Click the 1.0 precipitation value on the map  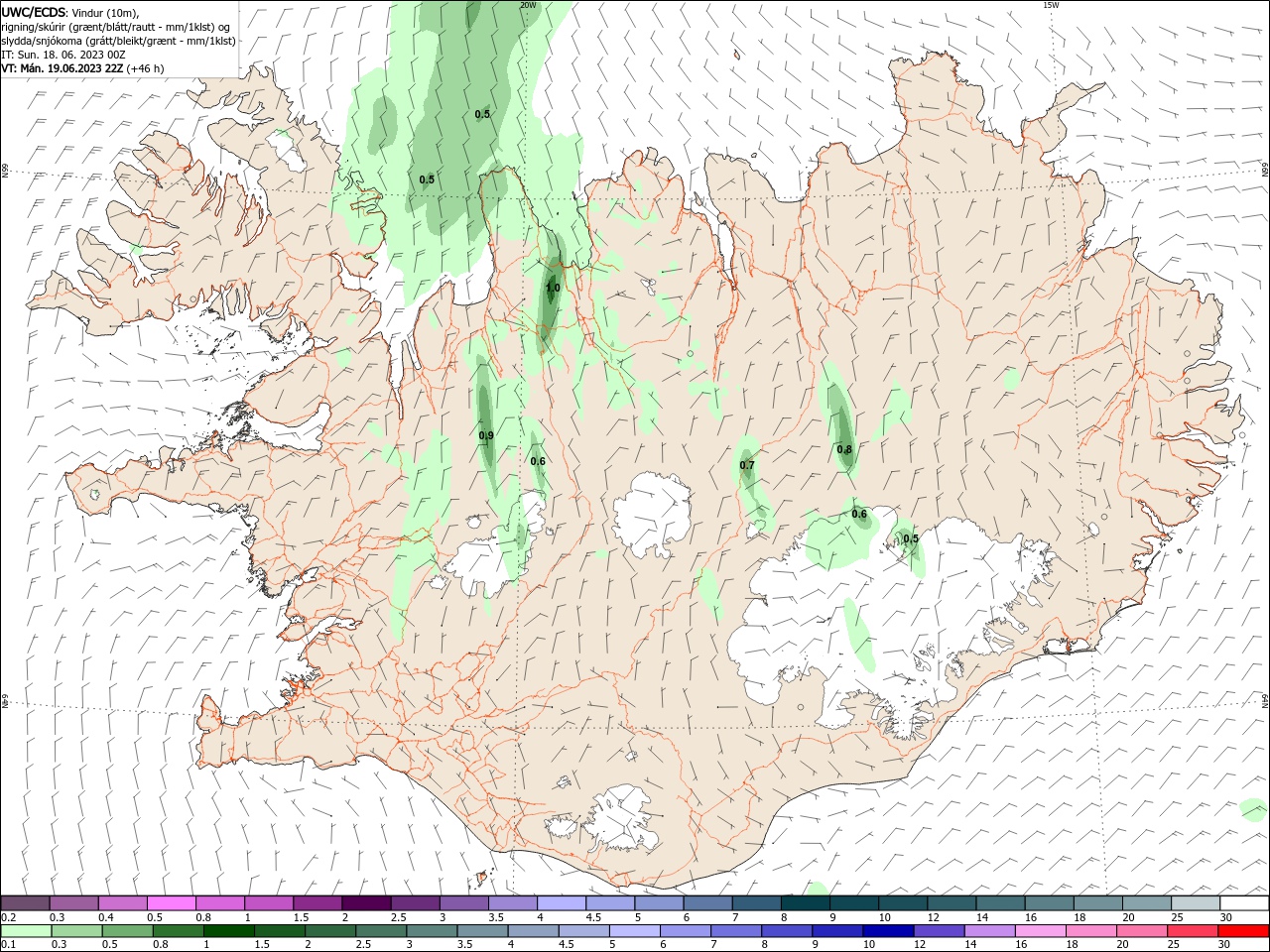click(553, 288)
